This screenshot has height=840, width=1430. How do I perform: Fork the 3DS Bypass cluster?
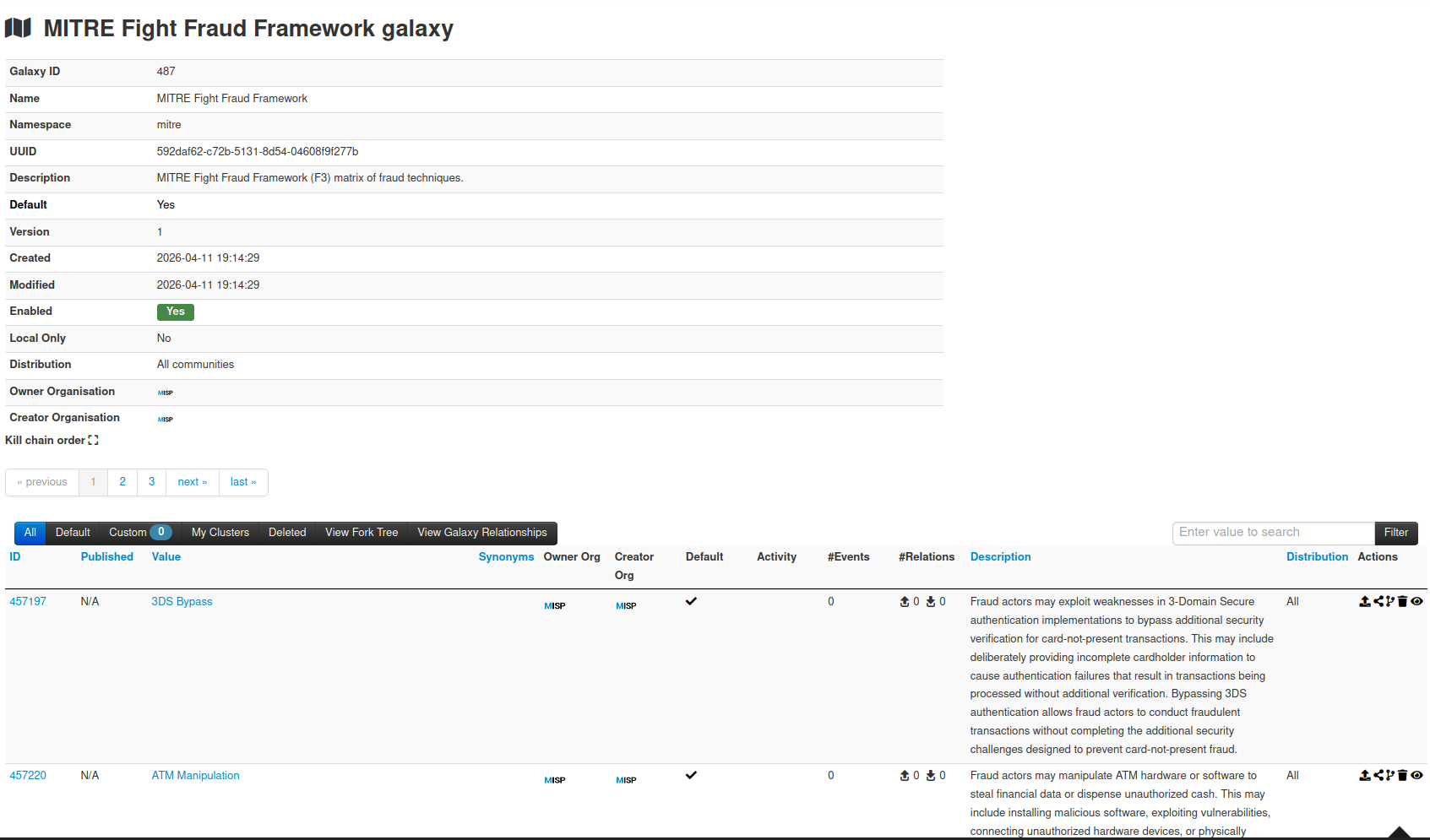[x=1390, y=602]
